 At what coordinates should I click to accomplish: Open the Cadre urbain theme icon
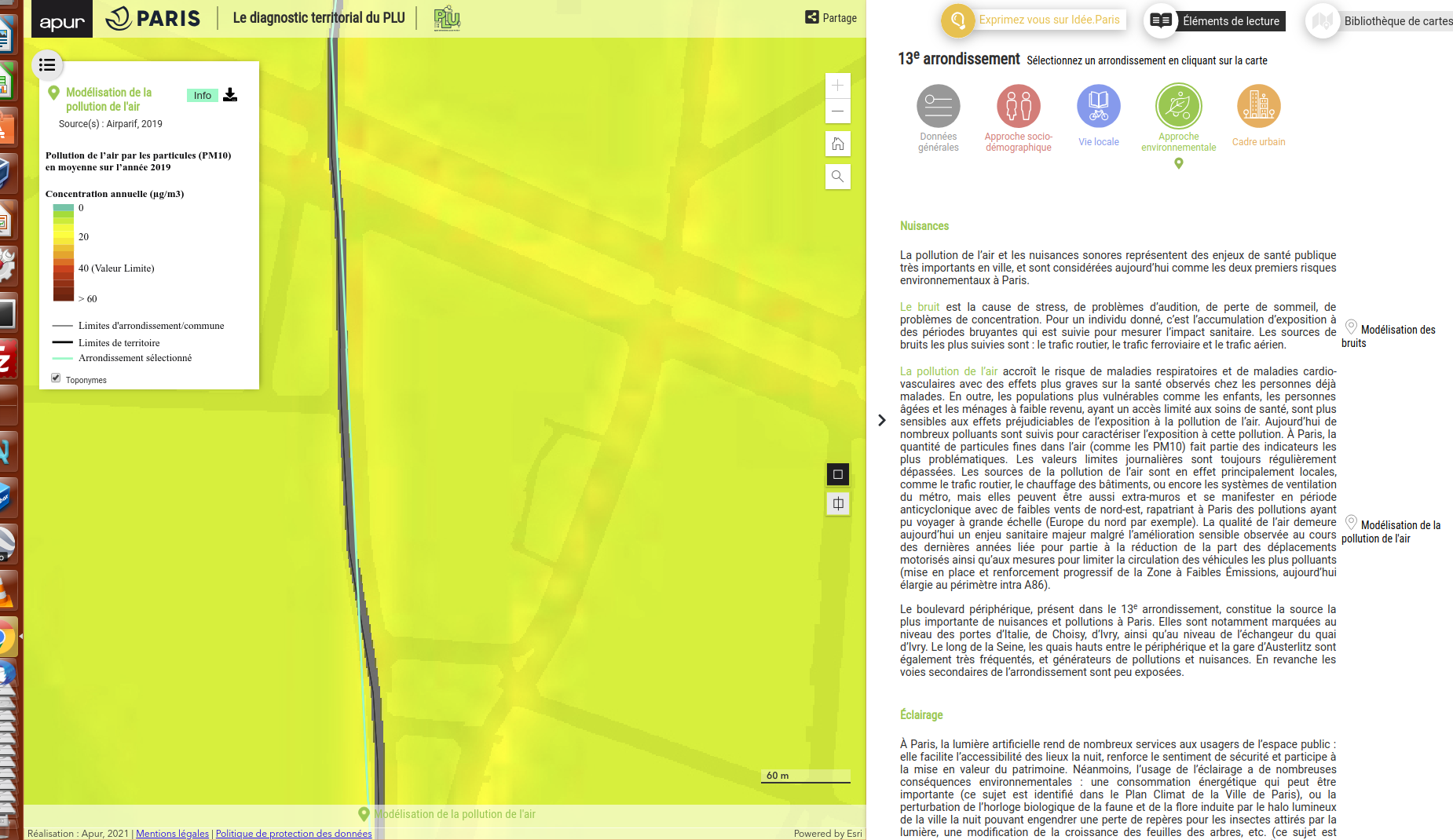click(1258, 106)
